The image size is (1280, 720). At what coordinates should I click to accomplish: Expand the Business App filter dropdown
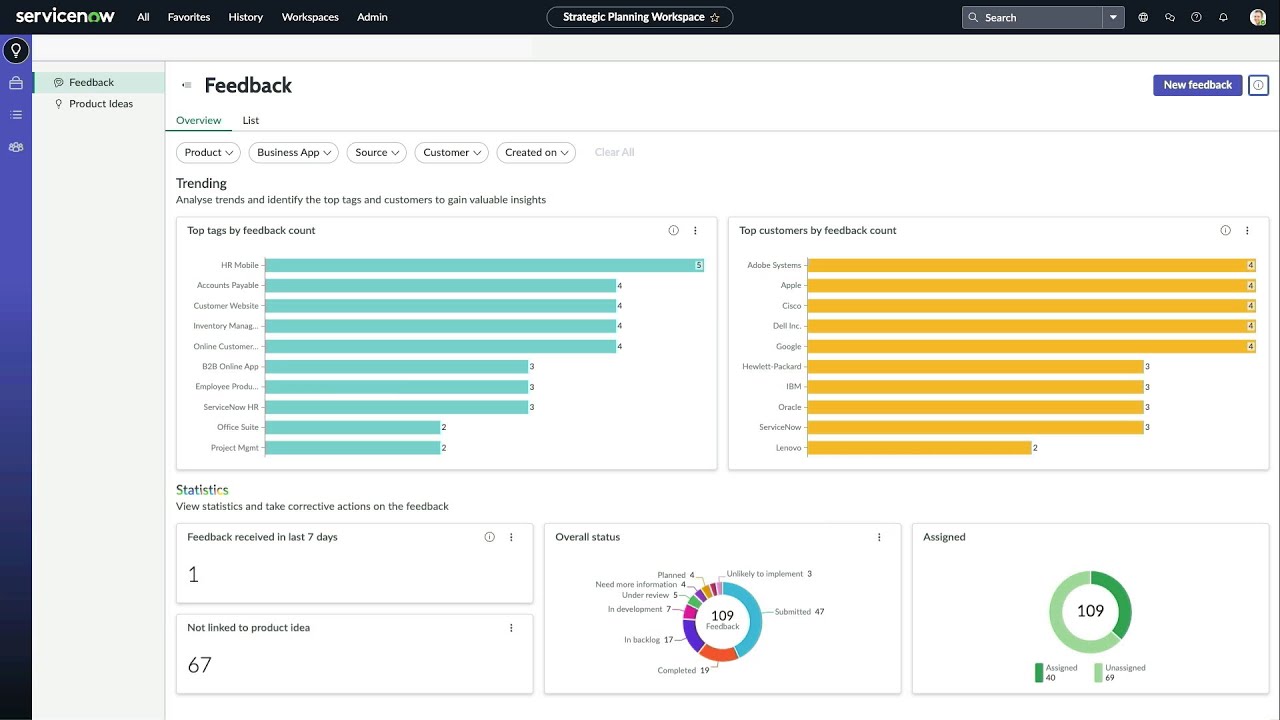pos(294,152)
